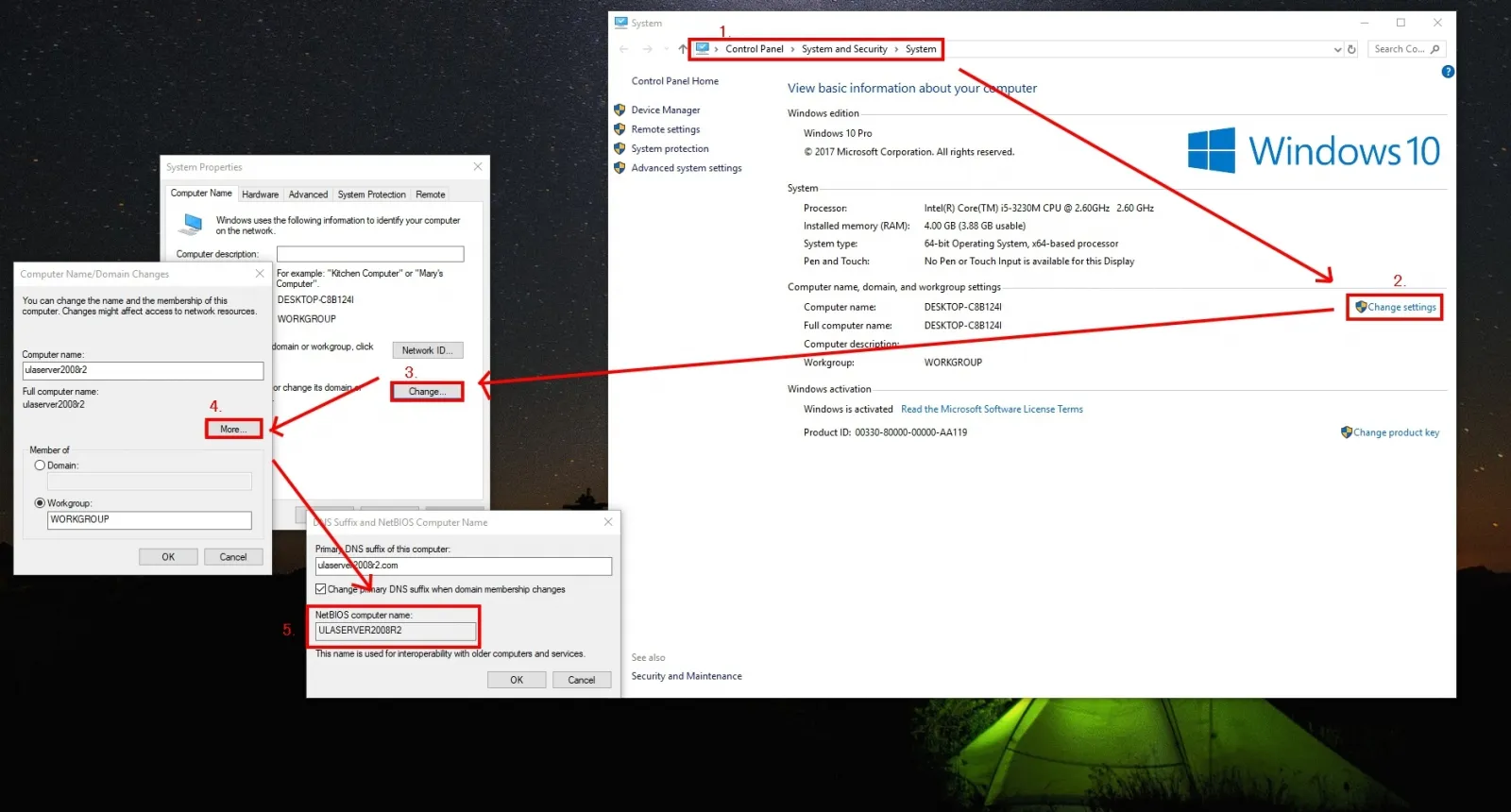Switch to System Protection tab
Image resolution: width=1511 pixels, height=812 pixels.
click(x=371, y=195)
